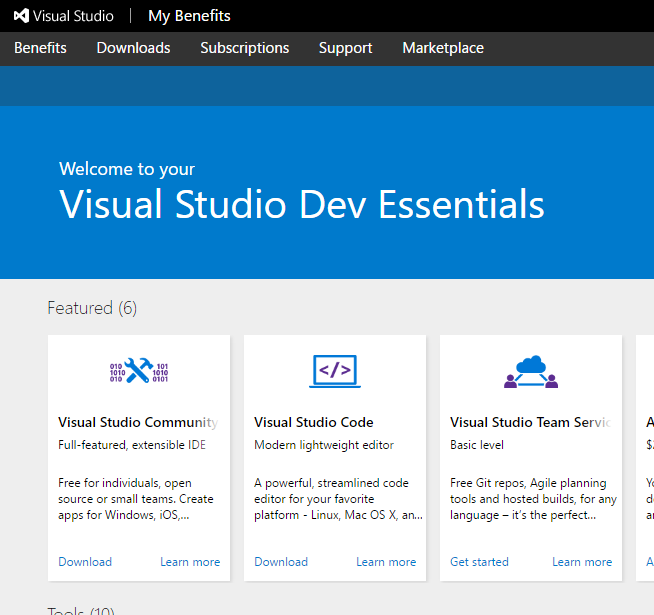Click the 'Welcome to your' banner text

[127, 169]
